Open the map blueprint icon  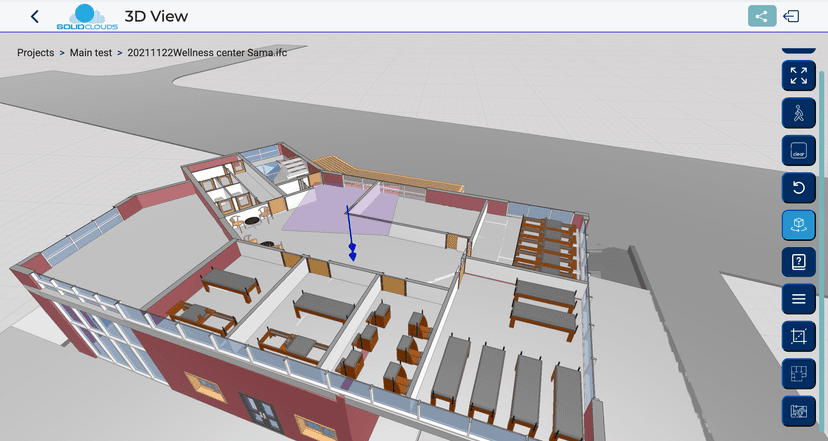pos(798,411)
